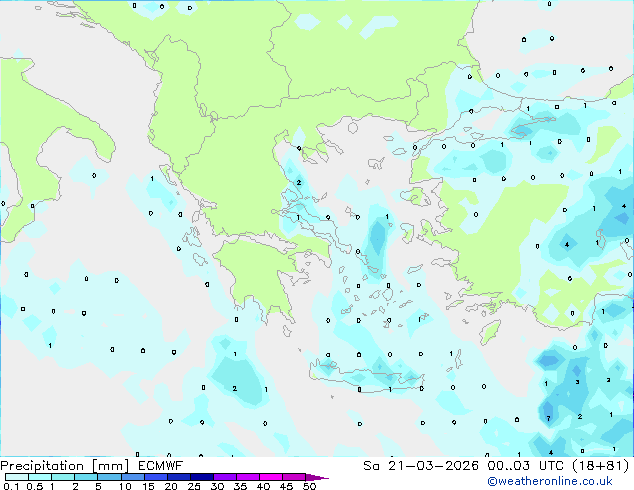Click the legend label 20
The height and width of the screenshot is (490, 634).
pos(171,486)
